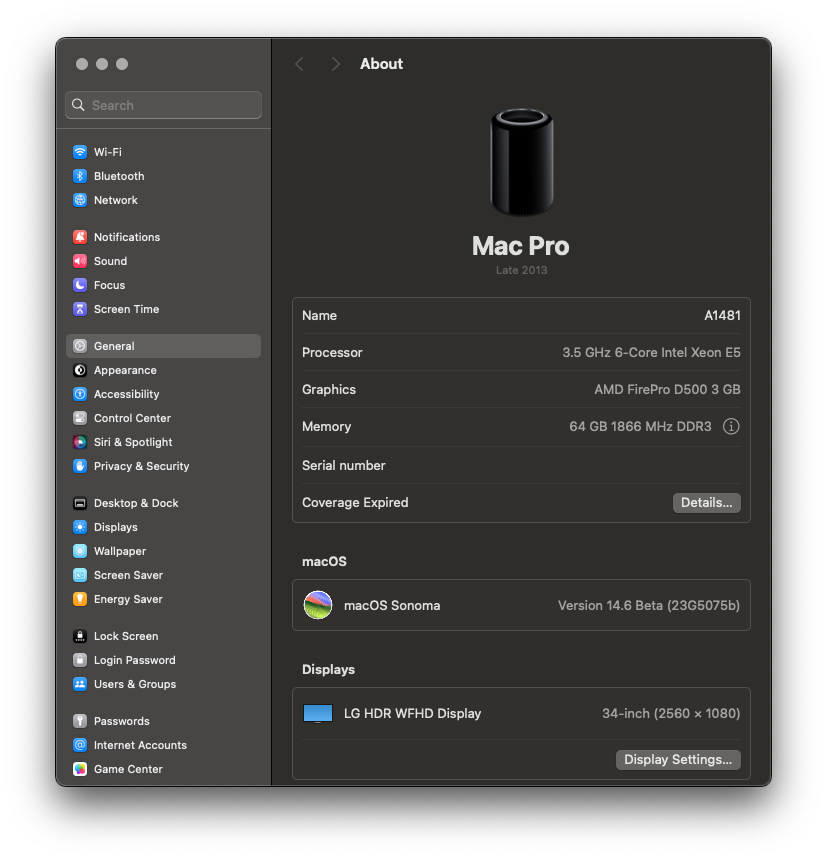827x860 pixels.
Task: Click the Energy Saver bulb icon
Action: pos(80,599)
